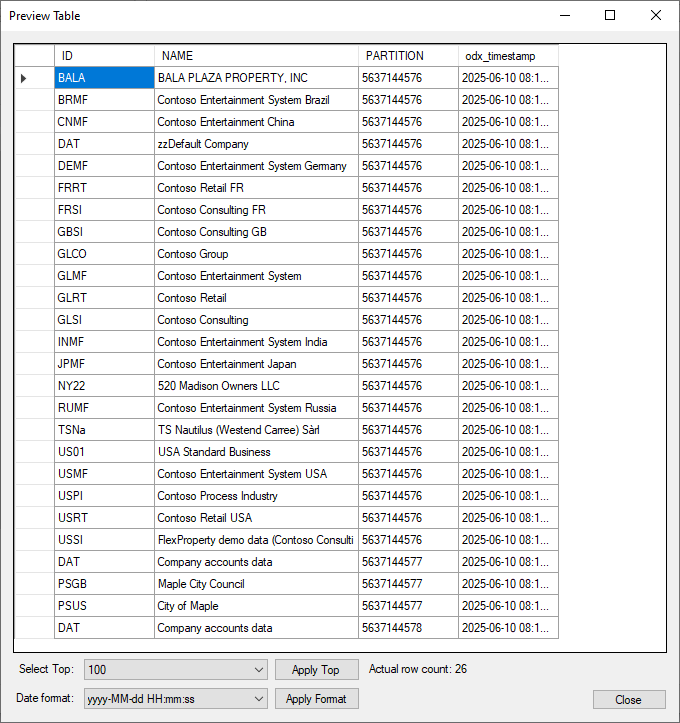
Task: Click the Contoso Retail USA cell
Action: [x=256, y=518]
